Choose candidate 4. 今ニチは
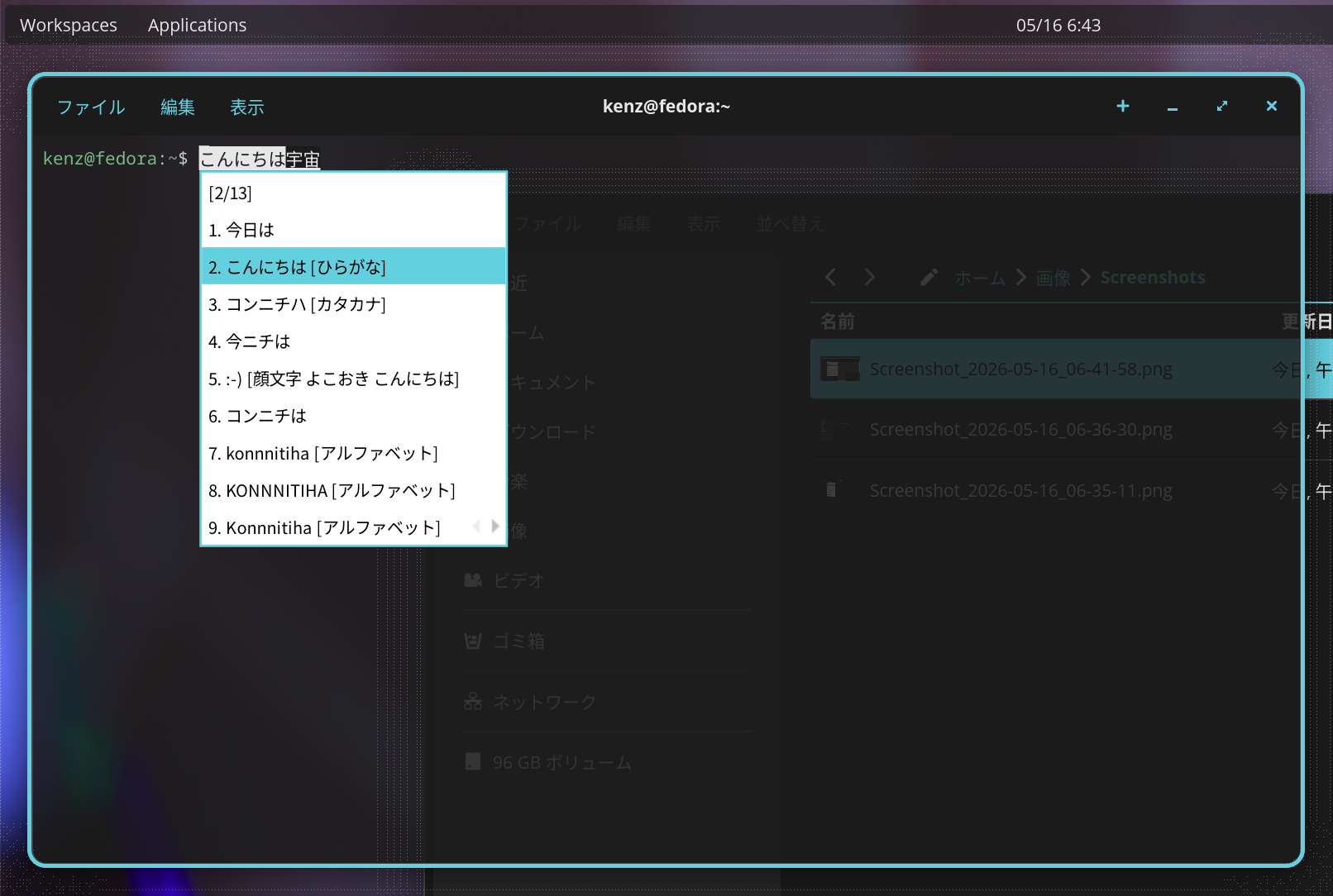The height and width of the screenshot is (896, 1333). [354, 341]
